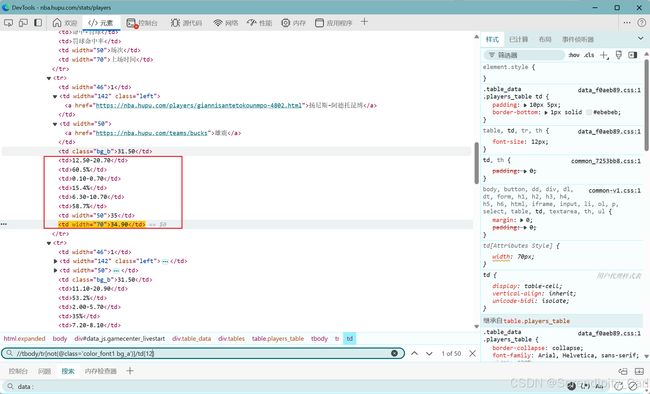Viewport: 650px width, 394px height.
Task: Open the three-dot customize DevTools menu
Action: 627,22
